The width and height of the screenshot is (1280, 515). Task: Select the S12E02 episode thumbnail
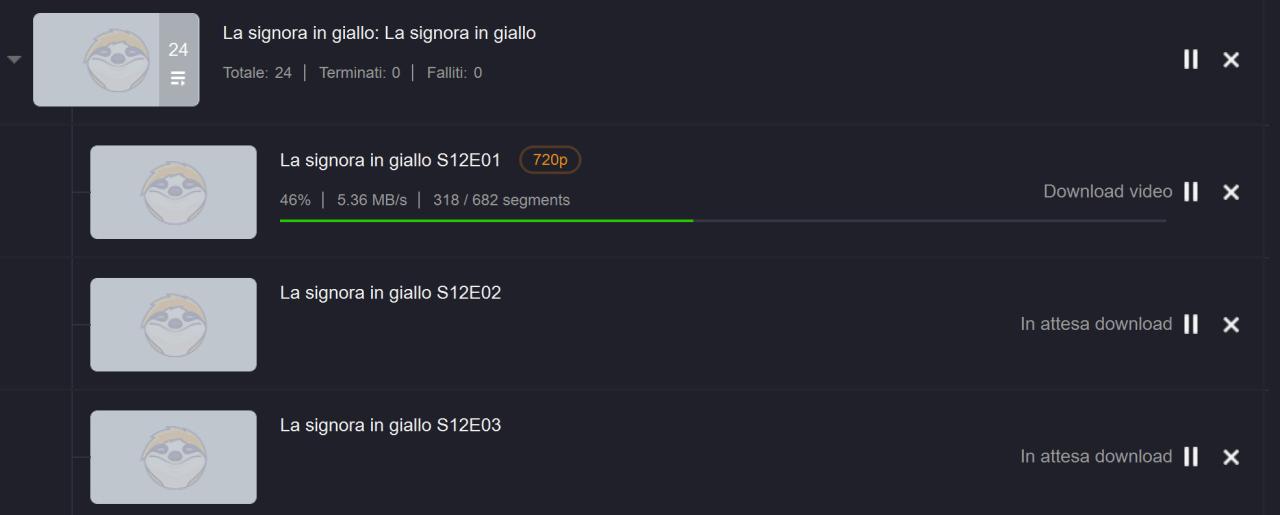173,324
